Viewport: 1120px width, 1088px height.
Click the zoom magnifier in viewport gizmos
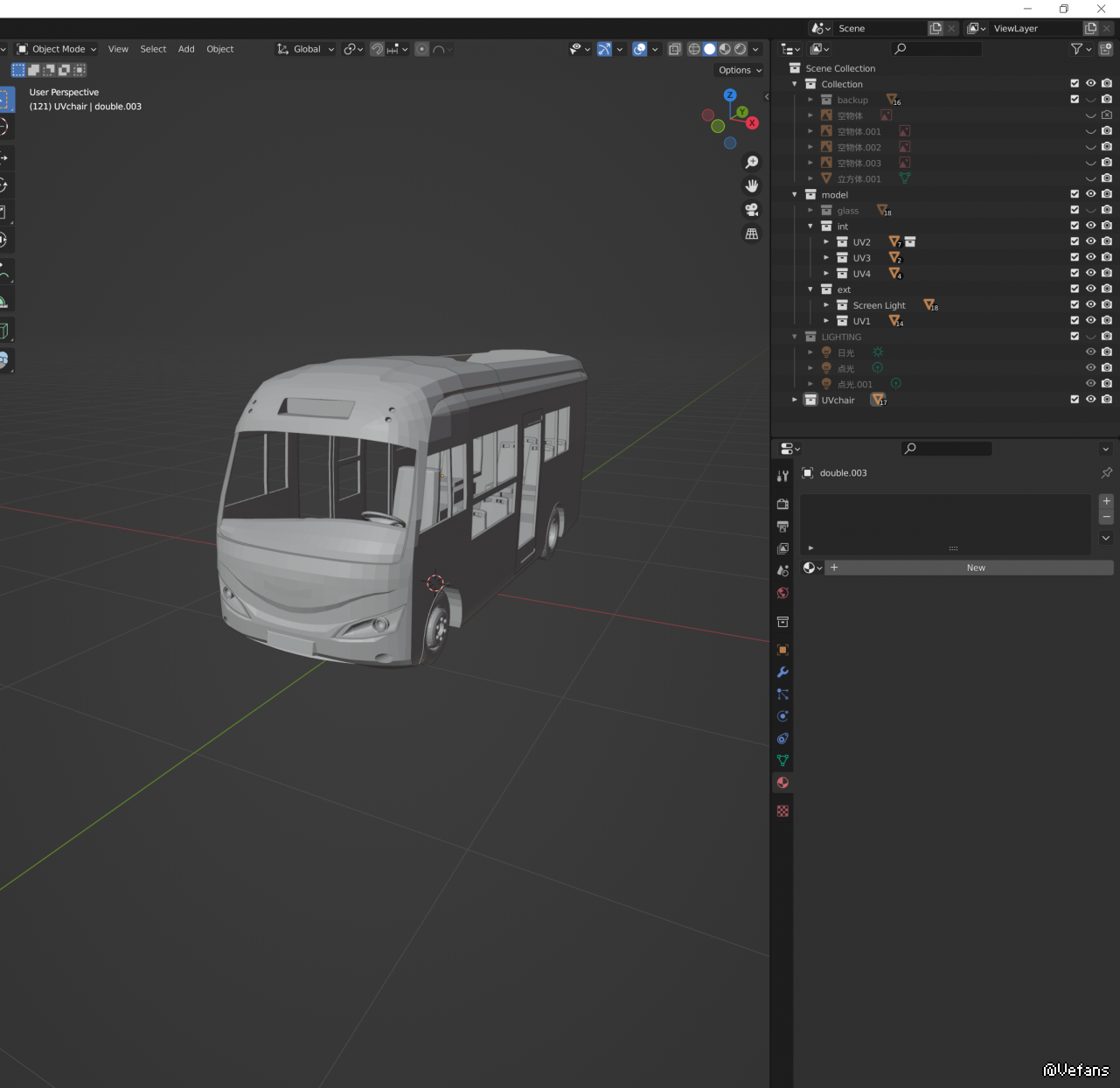click(751, 163)
